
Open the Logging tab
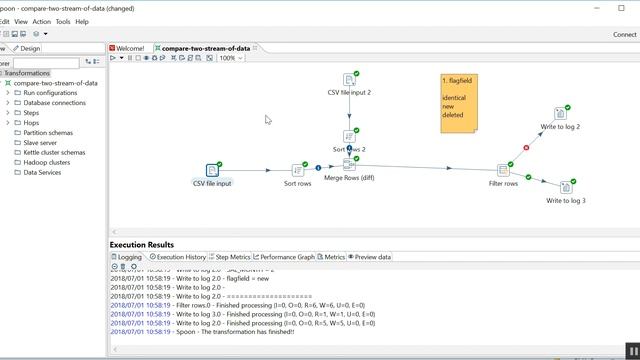pyautogui.click(x=127, y=257)
